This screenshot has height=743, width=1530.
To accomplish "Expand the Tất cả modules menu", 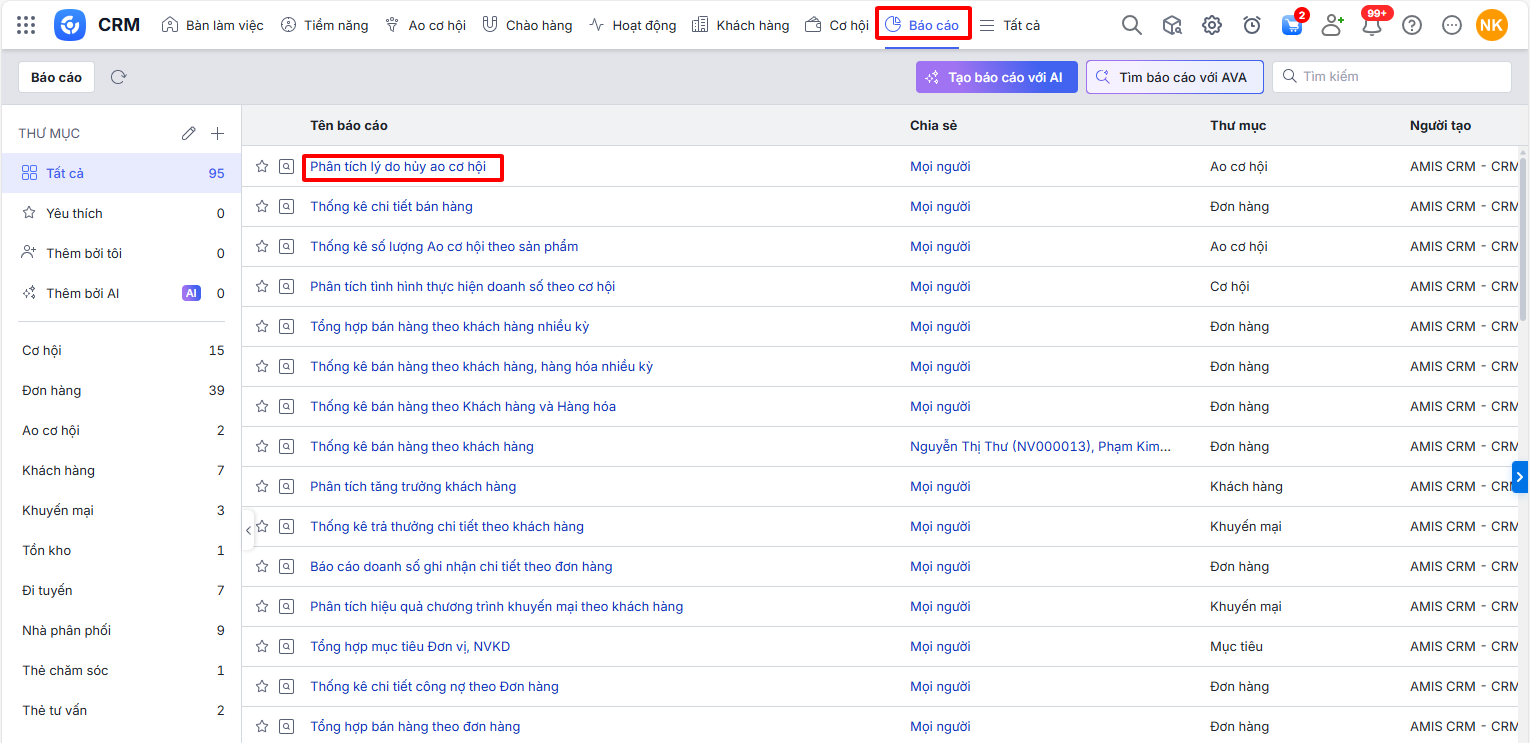I will (x=1010, y=25).
